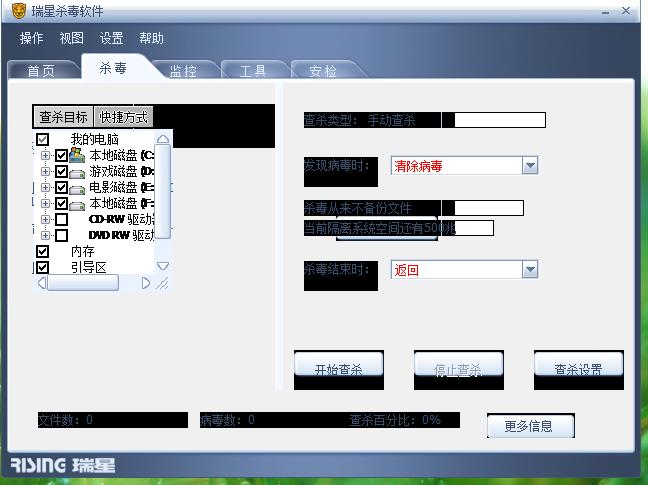Uncheck the 电影磁盘 E: checkbox
Image resolution: width=648 pixels, height=485 pixels.
[62, 187]
